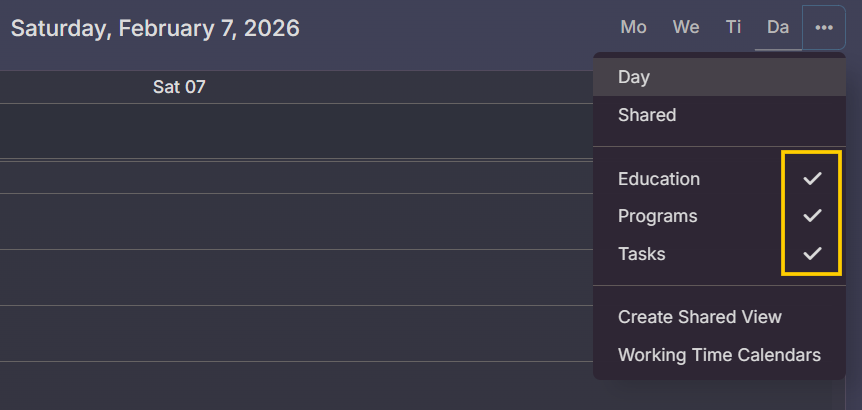This screenshot has width=862, height=410.
Task: Select the Da view tab
Action: 778,28
